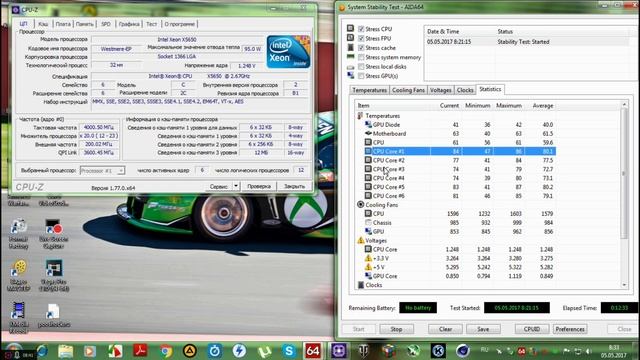Enable Stress system memory checkbox
640x360 pixels.
pos(361,57)
